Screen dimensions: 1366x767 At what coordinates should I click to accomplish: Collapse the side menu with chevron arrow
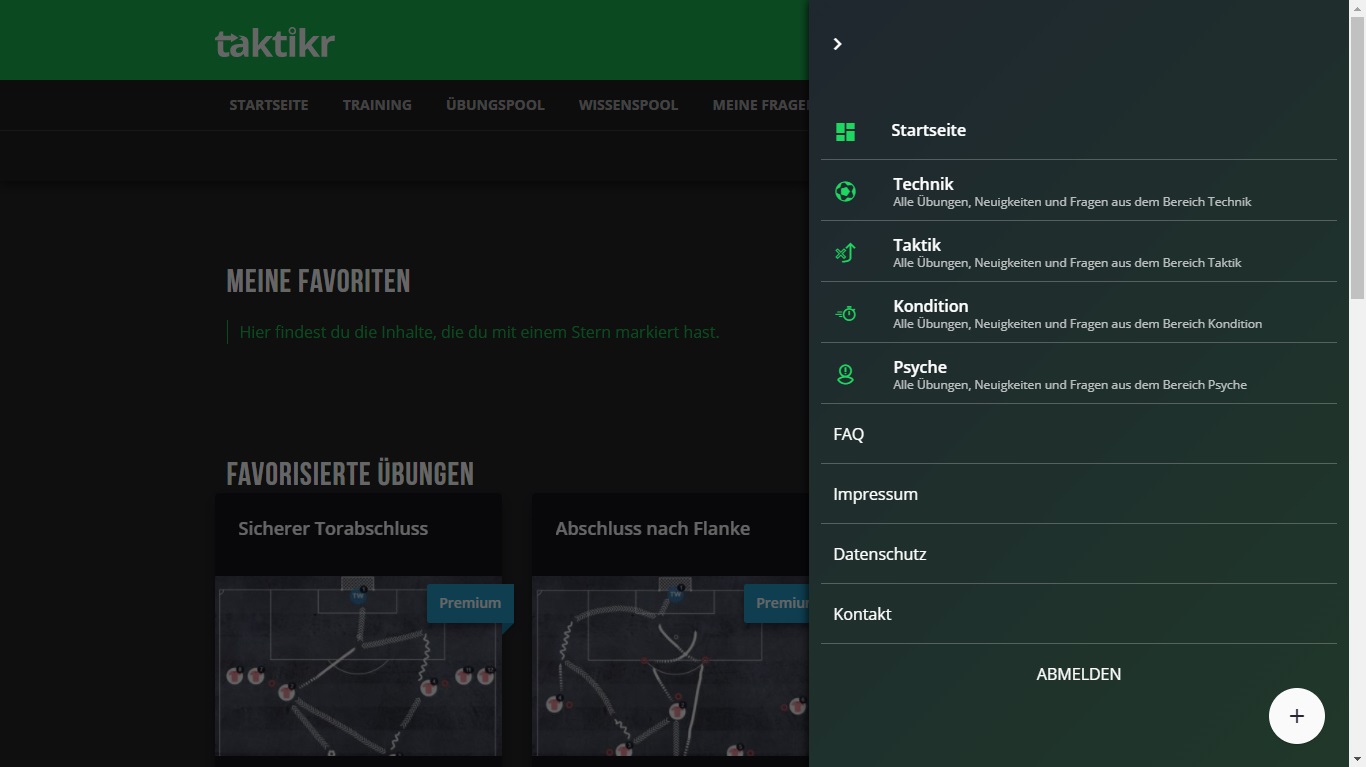[837, 44]
